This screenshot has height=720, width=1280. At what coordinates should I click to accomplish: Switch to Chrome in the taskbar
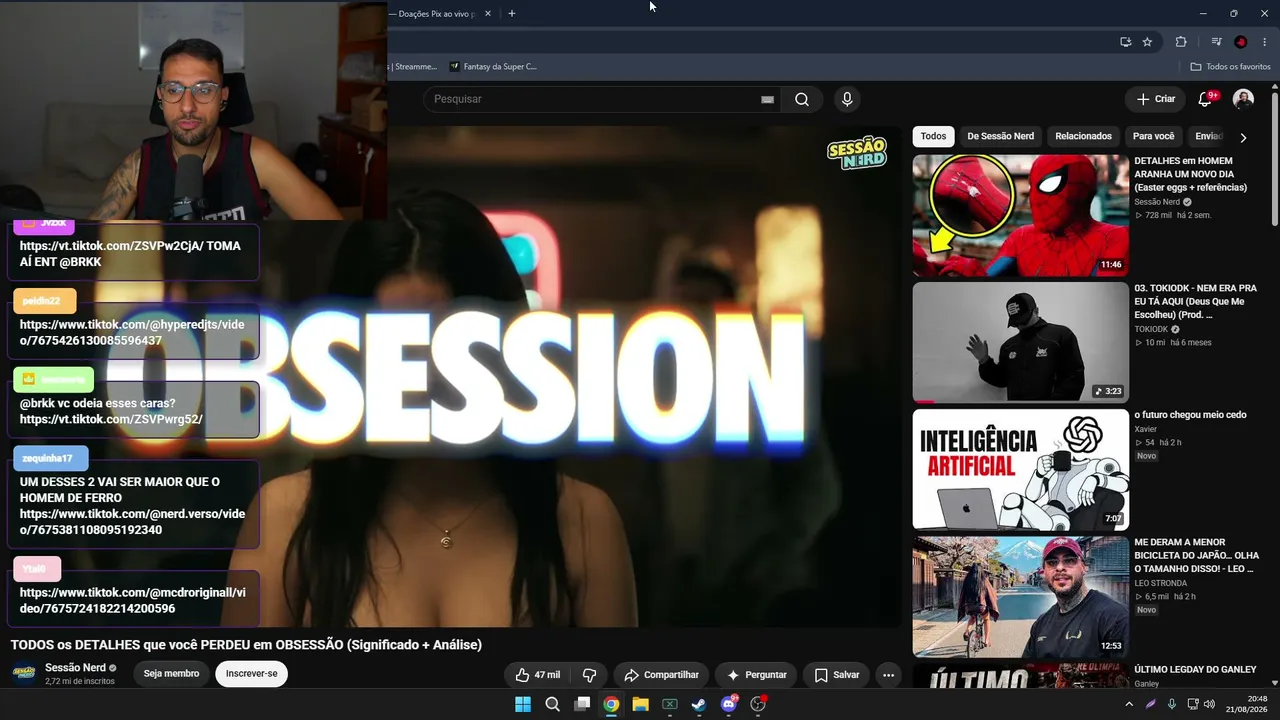coord(611,704)
